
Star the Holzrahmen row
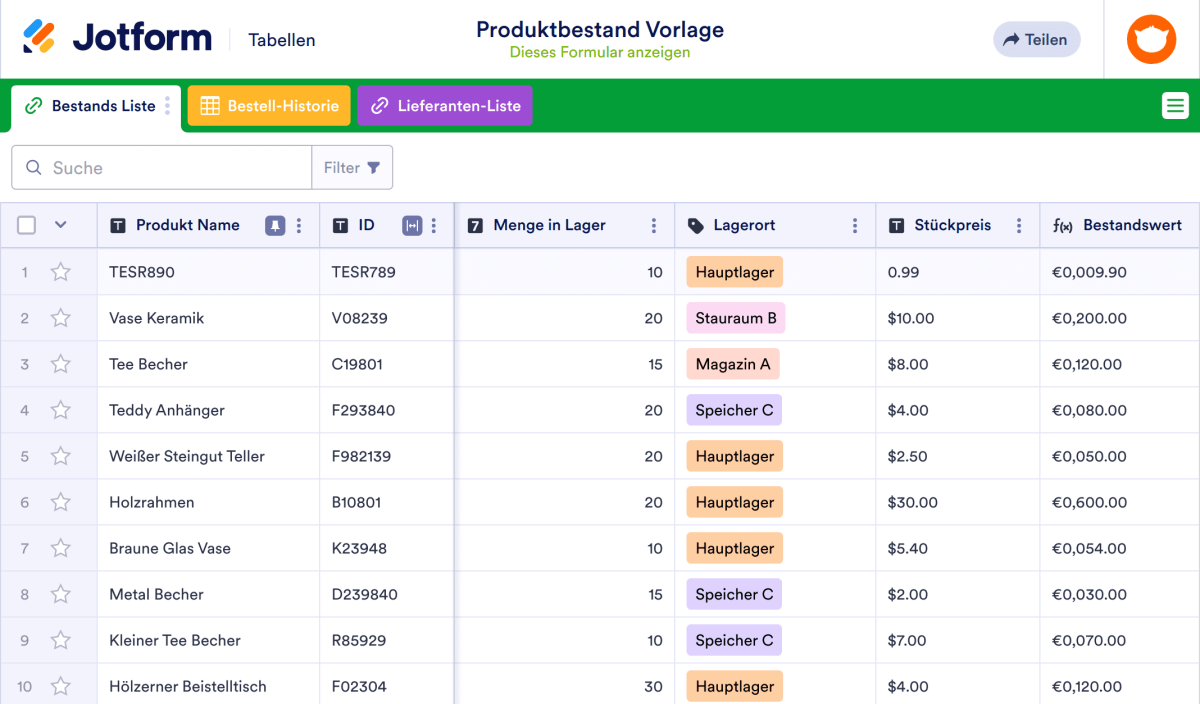tap(61, 502)
